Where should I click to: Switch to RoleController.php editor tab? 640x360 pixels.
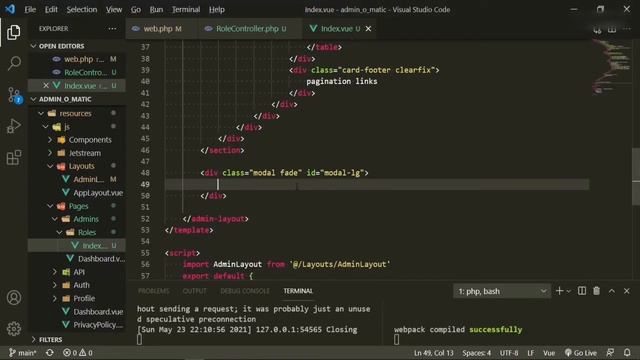[x=250, y=29]
